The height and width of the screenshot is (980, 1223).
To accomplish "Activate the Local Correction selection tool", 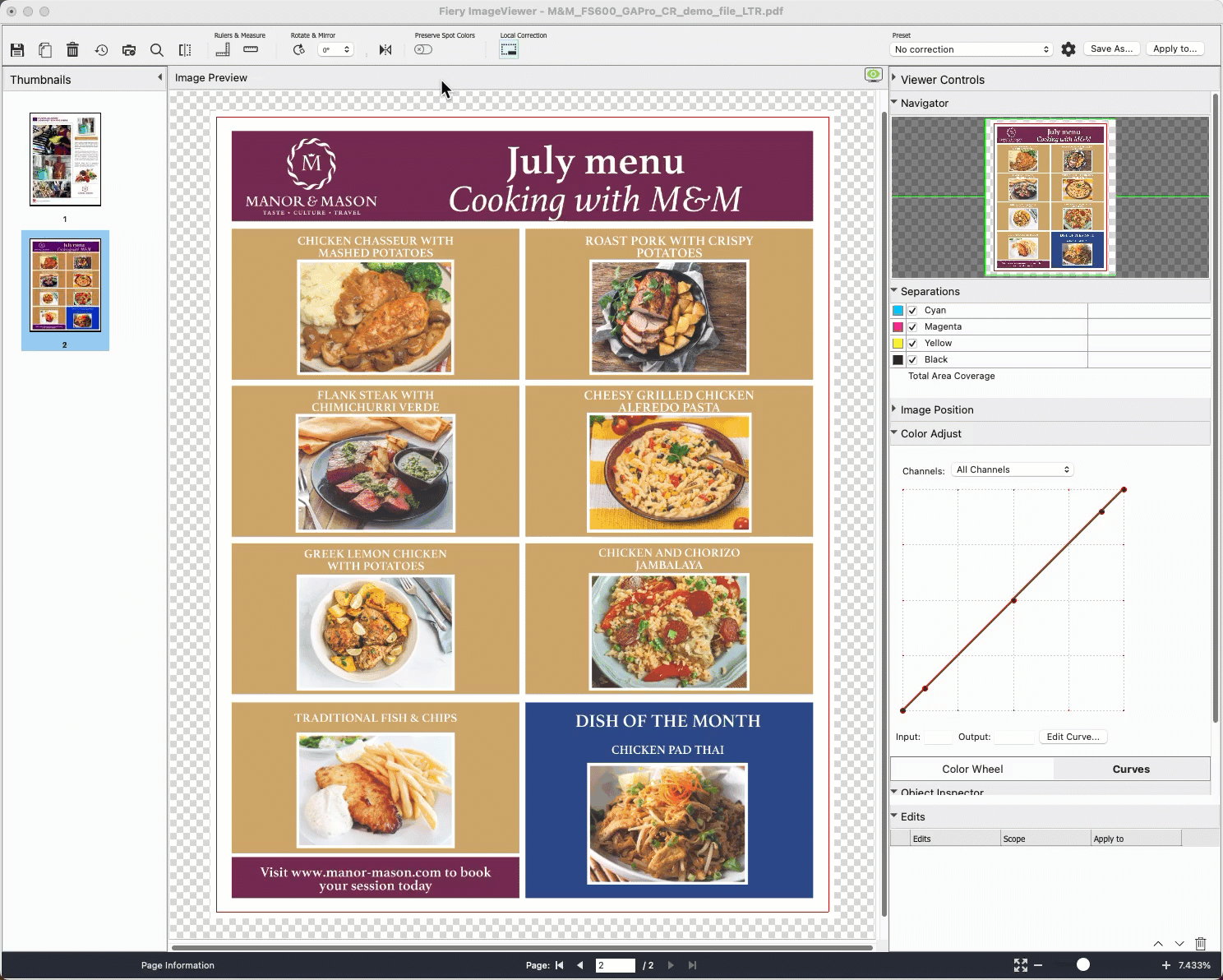I will [509, 49].
